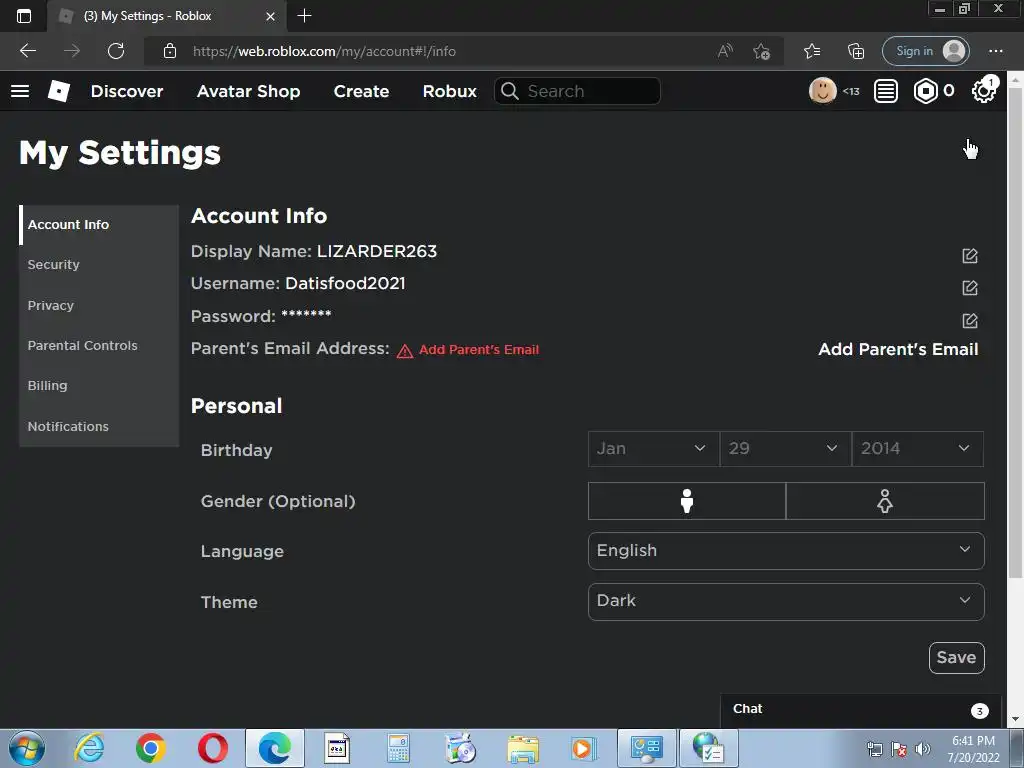Open browser Collections icon
The image size is (1024, 768).
856,51
